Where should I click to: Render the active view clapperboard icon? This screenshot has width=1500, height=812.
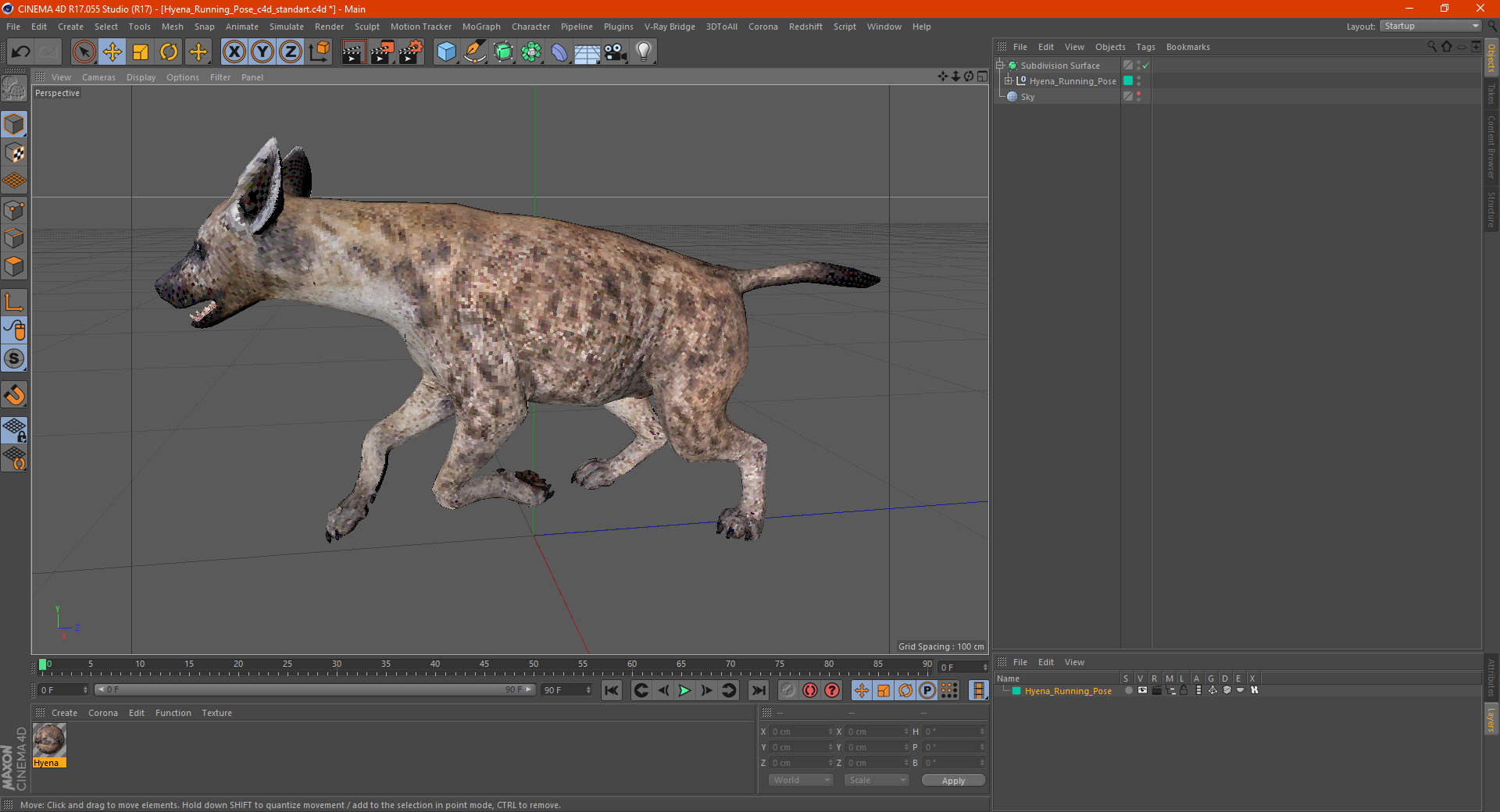tap(353, 52)
